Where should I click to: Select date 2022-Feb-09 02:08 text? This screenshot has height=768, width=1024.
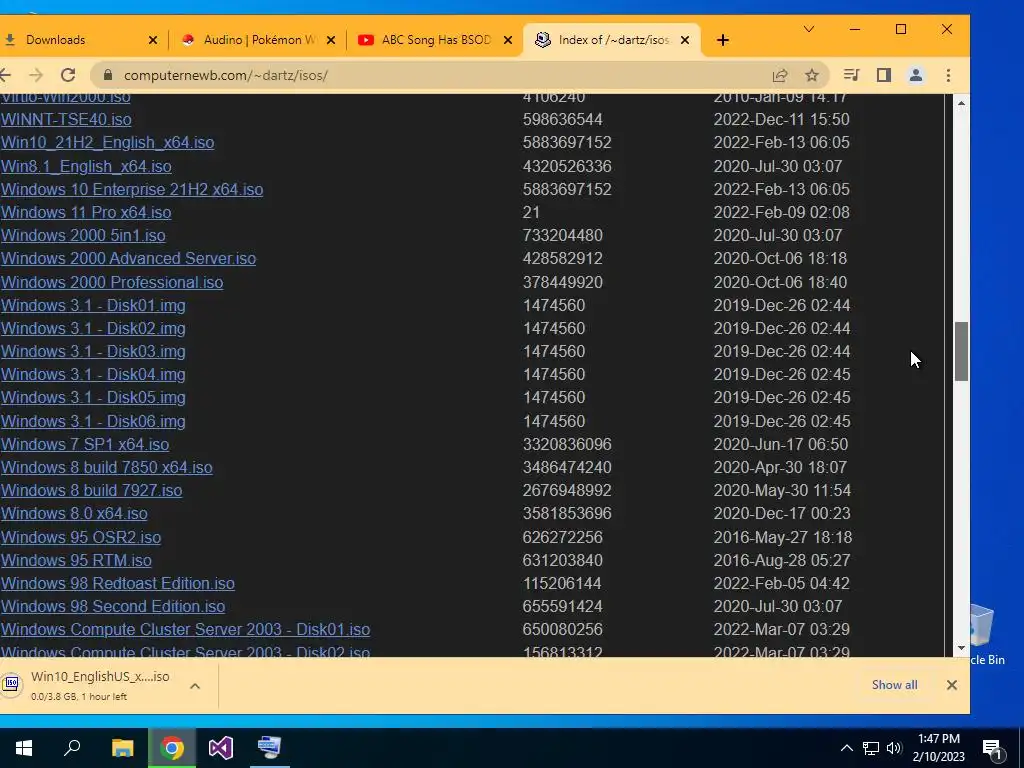coord(782,212)
